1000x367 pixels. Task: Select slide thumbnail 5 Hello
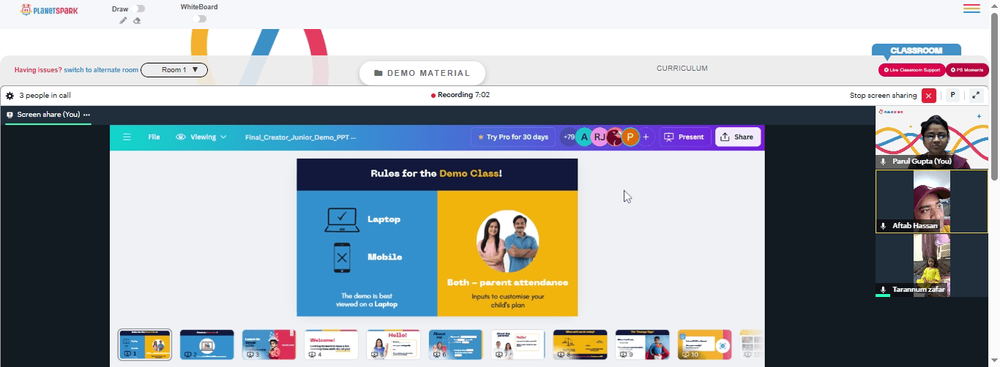coord(393,345)
